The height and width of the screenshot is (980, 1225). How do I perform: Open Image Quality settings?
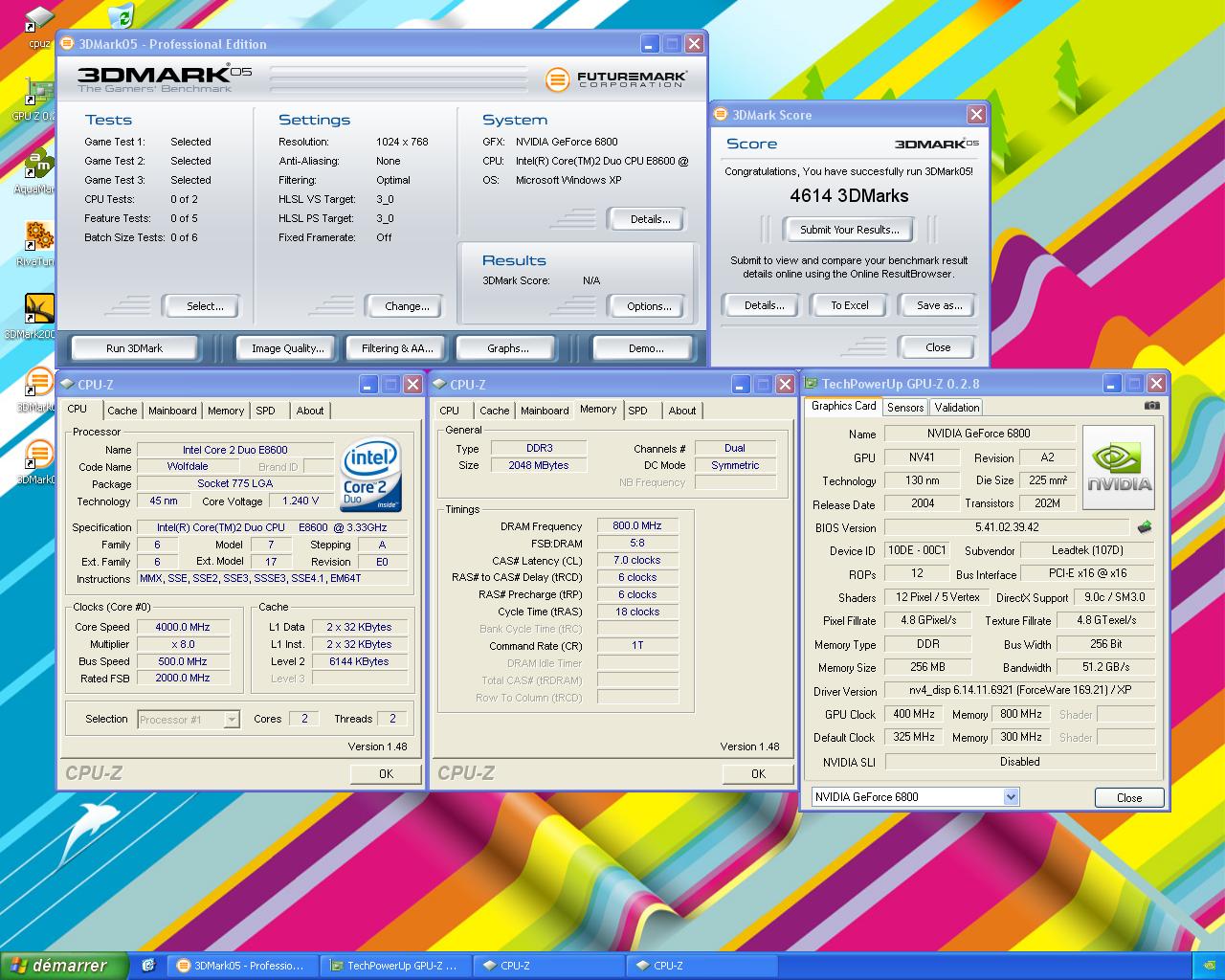coord(287,348)
